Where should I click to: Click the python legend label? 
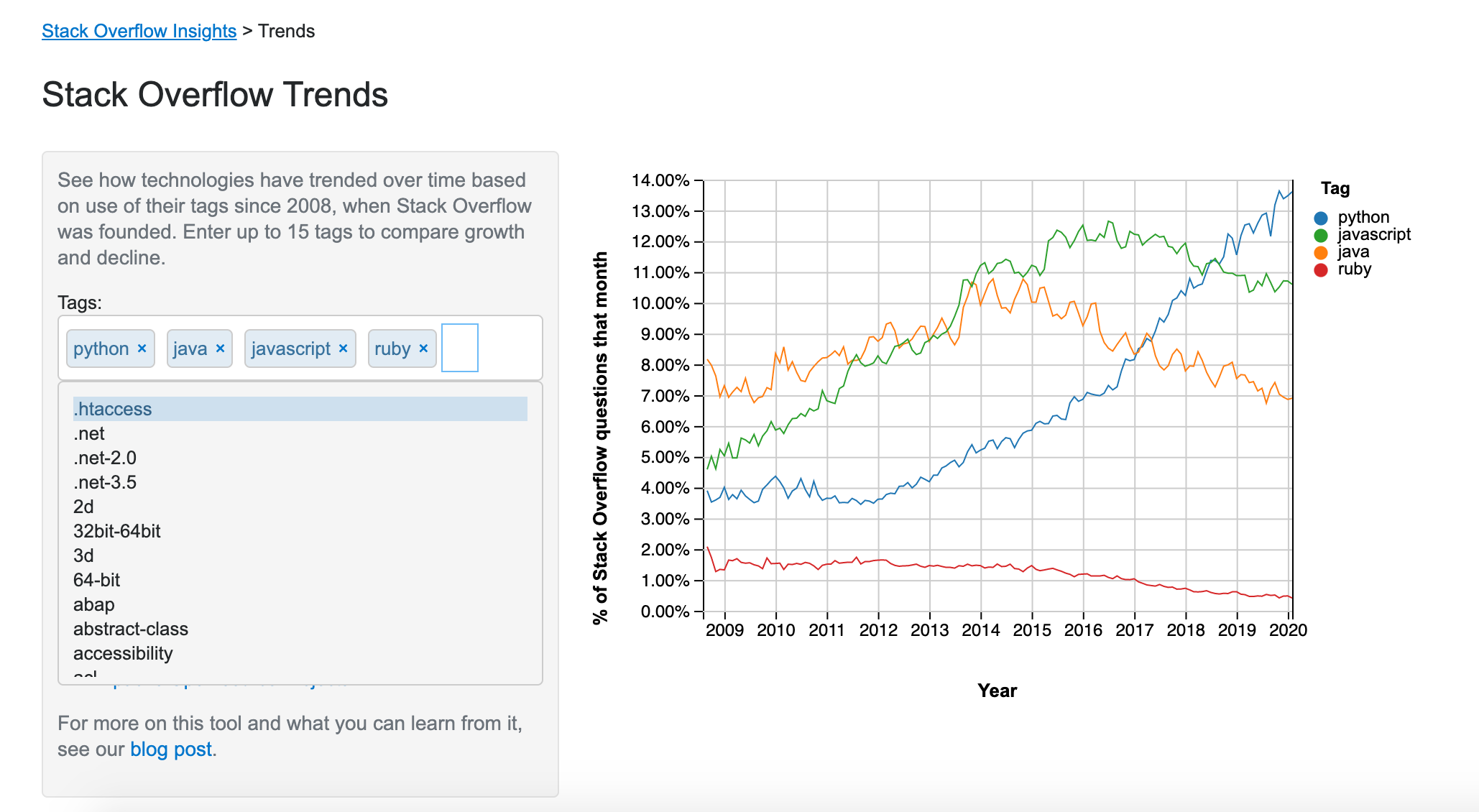click(1363, 217)
